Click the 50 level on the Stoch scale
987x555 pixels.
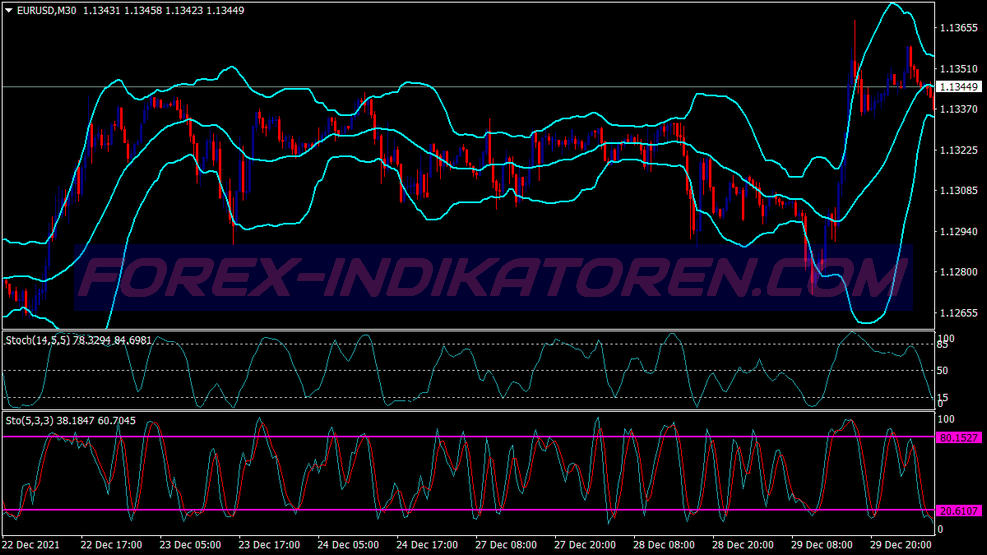[942, 371]
